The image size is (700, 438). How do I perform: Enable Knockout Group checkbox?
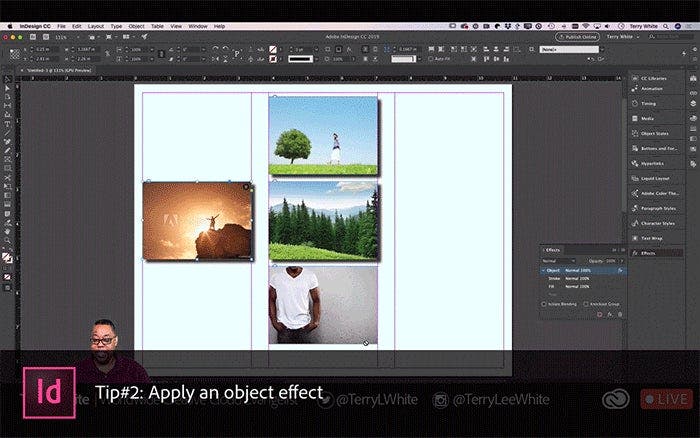click(585, 303)
